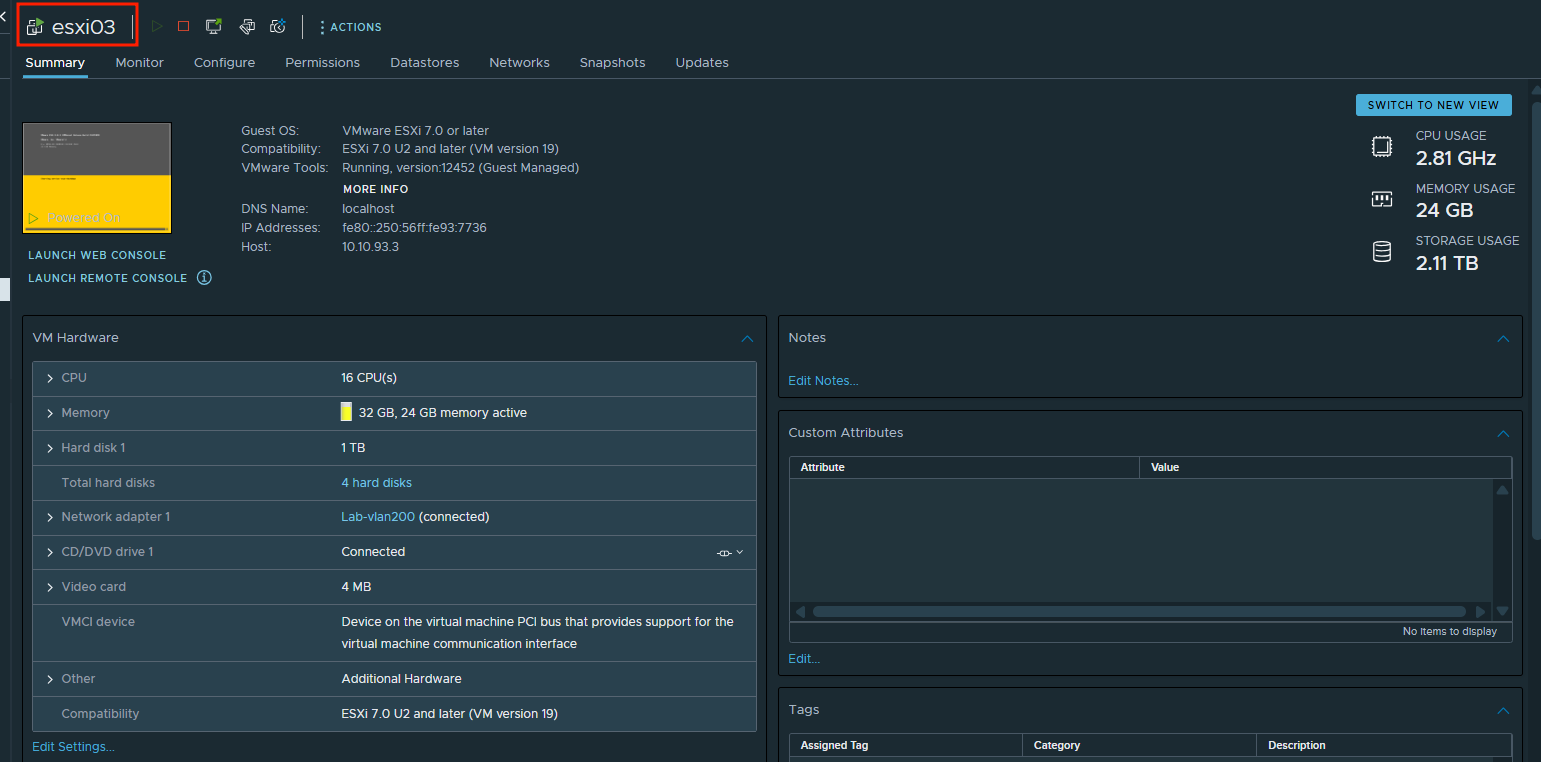Click the green Power On icon

(157, 27)
